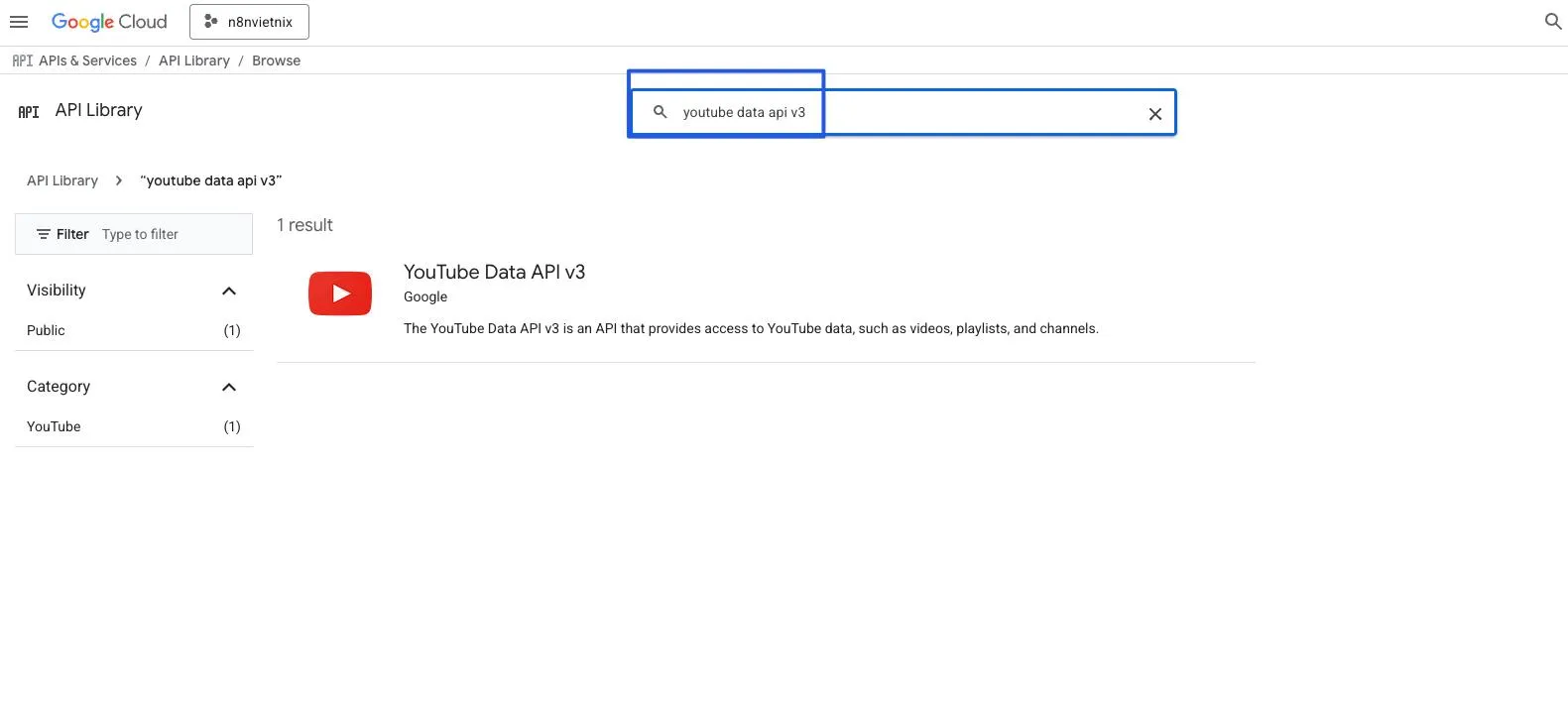Open the main navigation hamburger menu
Viewport: 1568px width, 706px height.
point(19,22)
